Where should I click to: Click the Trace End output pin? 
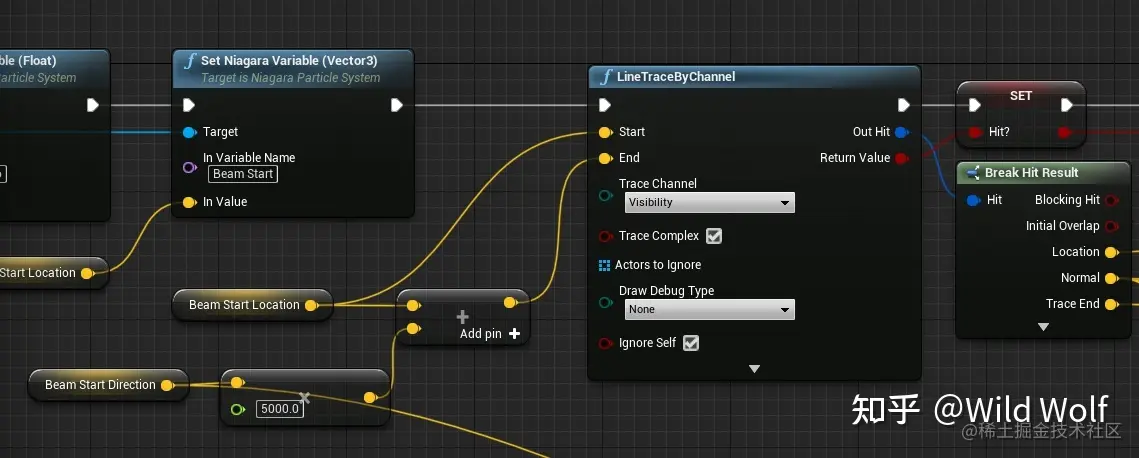click(1111, 305)
